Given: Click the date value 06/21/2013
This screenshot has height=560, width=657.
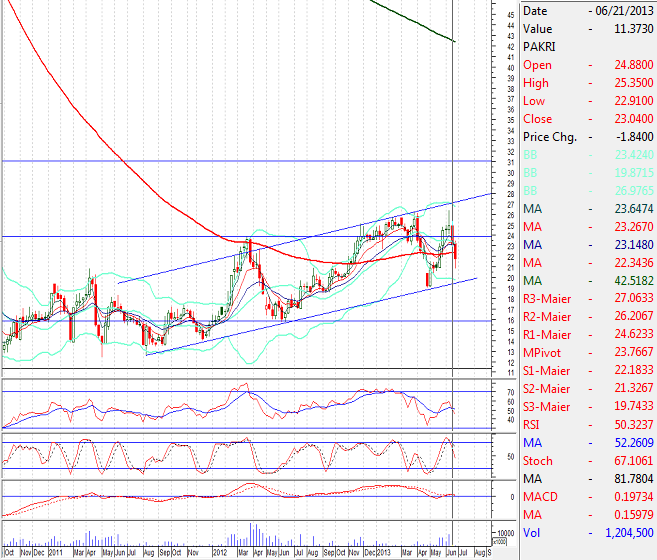Looking at the screenshot, I should 625,11.
